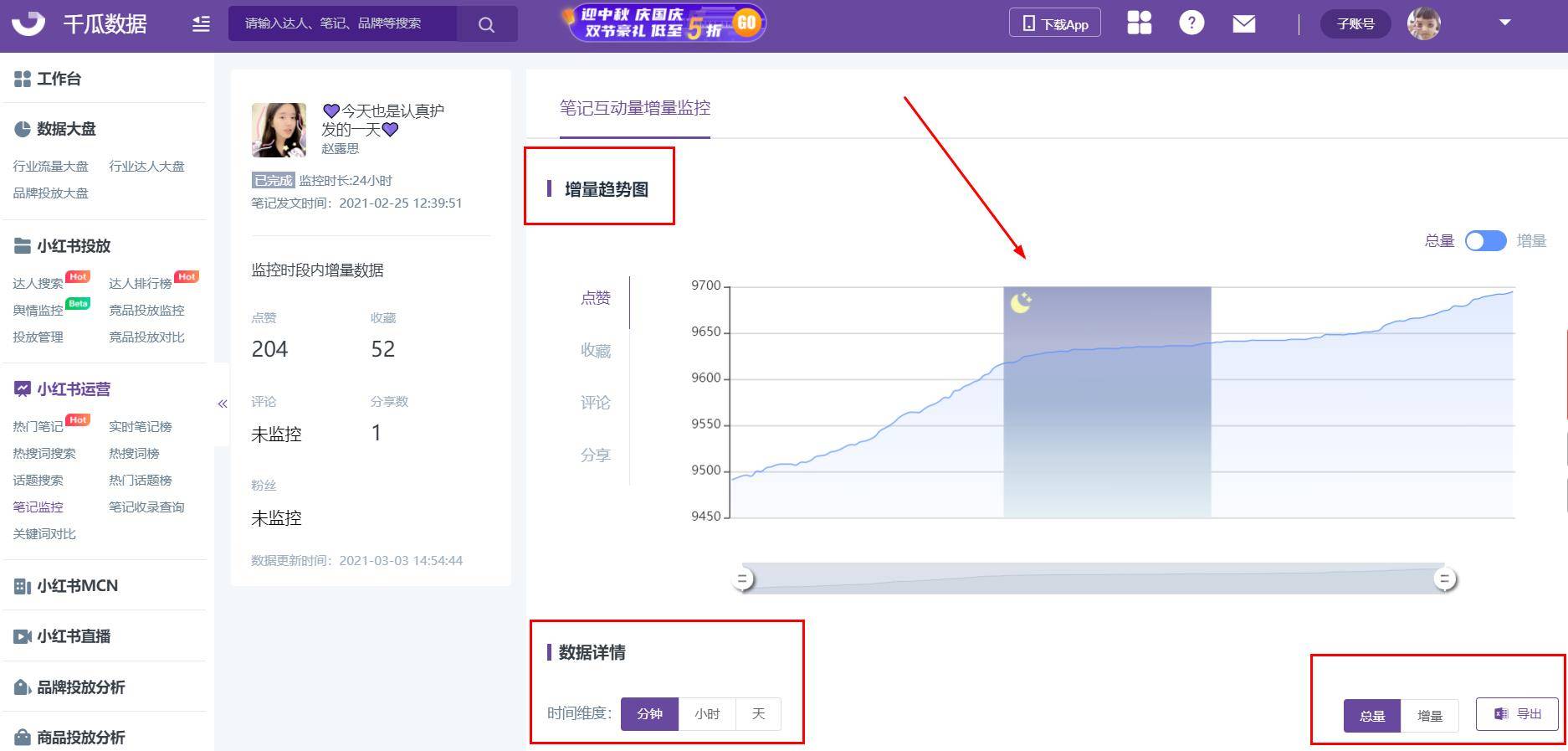Screen dimensions: 1568x751
Task: Expand the 小红书MCN sidebar section
Action: (x=77, y=586)
